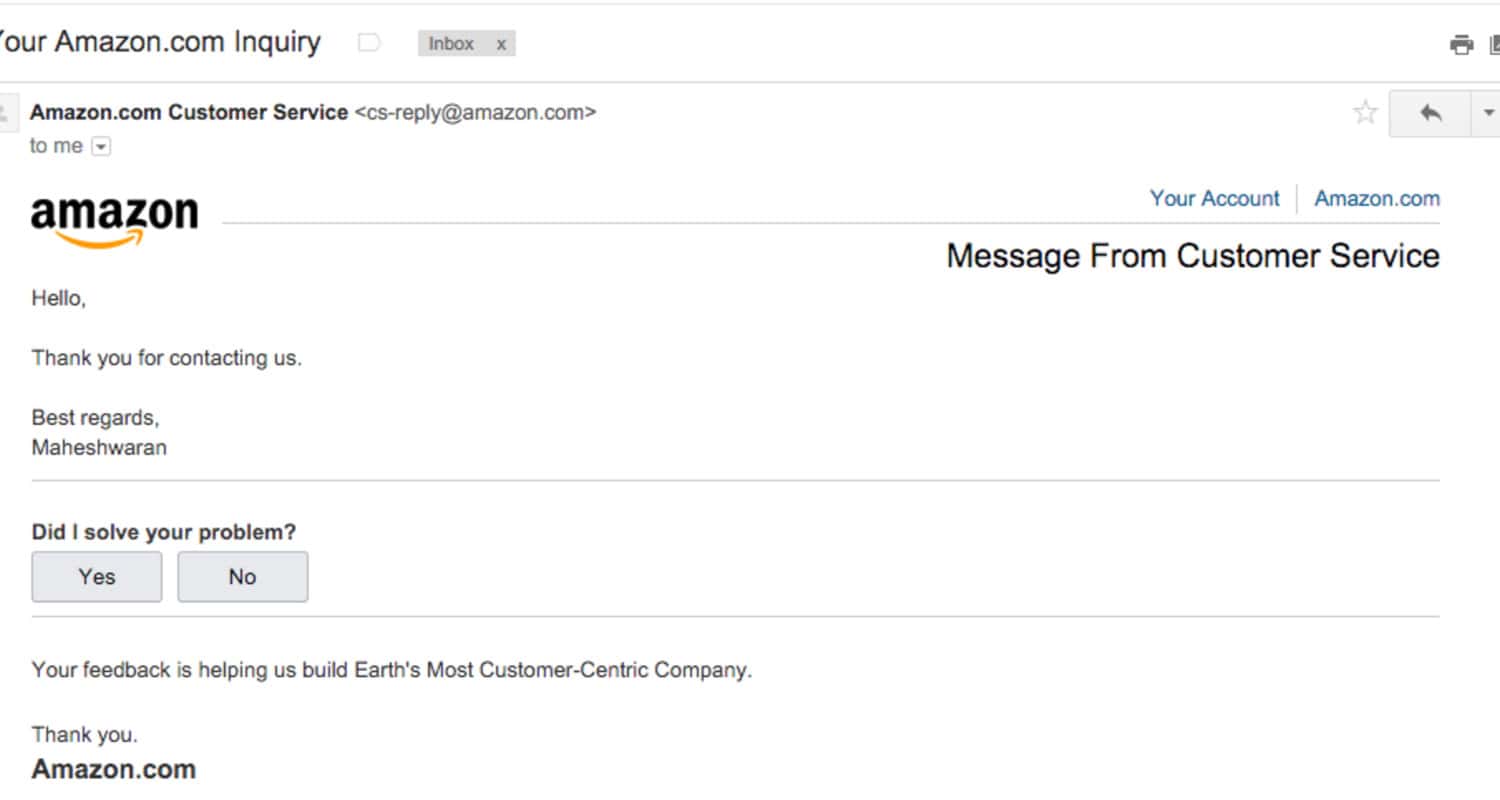Show details arrow next to "to me"

pyautogui.click(x=101, y=147)
